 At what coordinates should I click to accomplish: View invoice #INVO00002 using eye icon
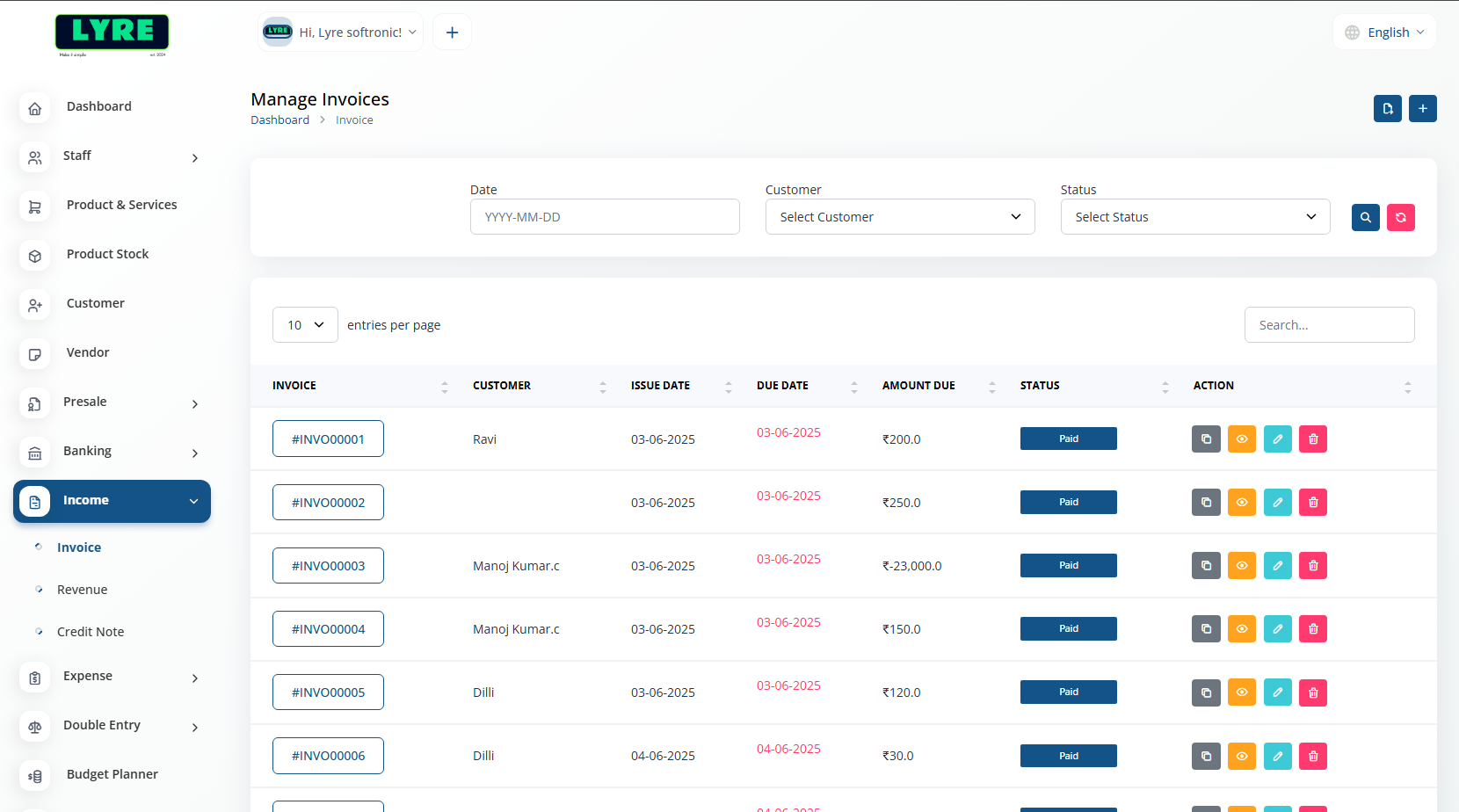pyautogui.click(x=1241, y=503)
